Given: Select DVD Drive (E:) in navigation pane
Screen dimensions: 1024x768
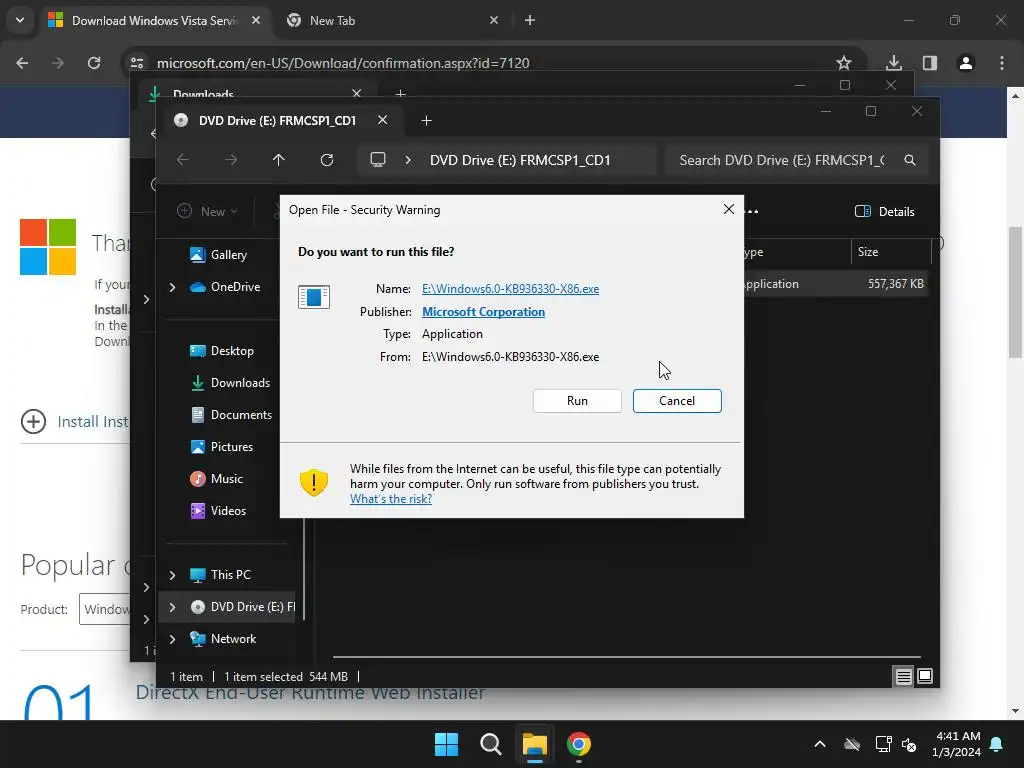Looking at the screenshot, I should 243,607.
